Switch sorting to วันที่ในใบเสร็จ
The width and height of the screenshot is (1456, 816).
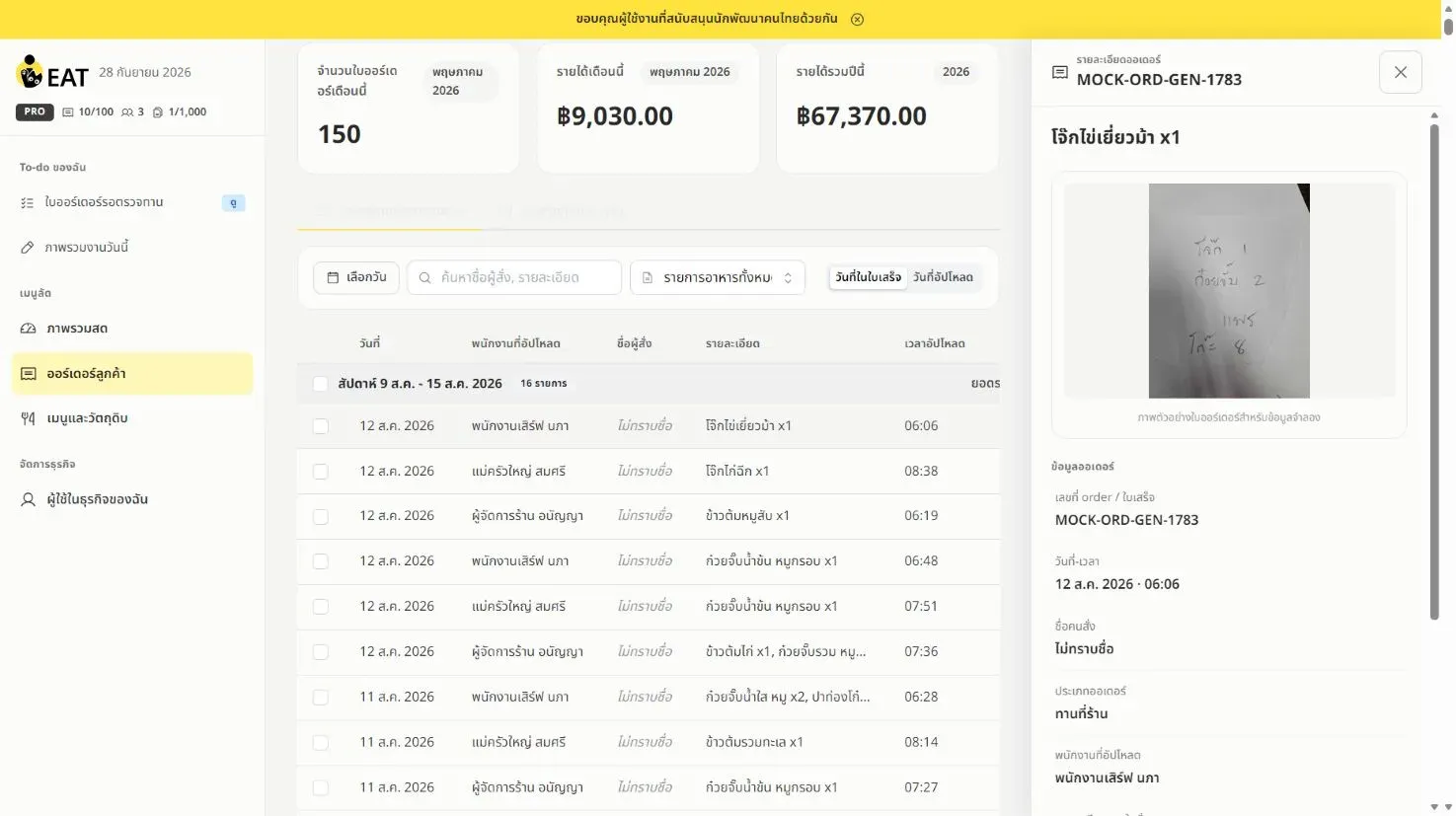pos(868,277)
